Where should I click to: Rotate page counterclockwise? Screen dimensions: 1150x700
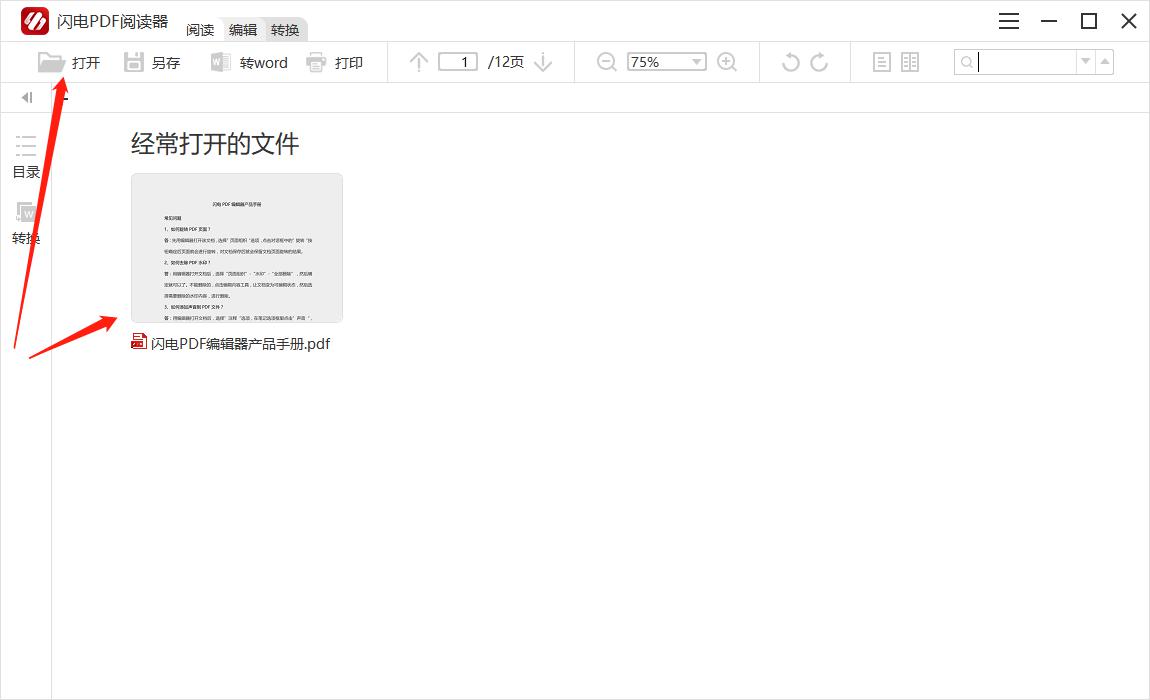click(x=790, y=62)
